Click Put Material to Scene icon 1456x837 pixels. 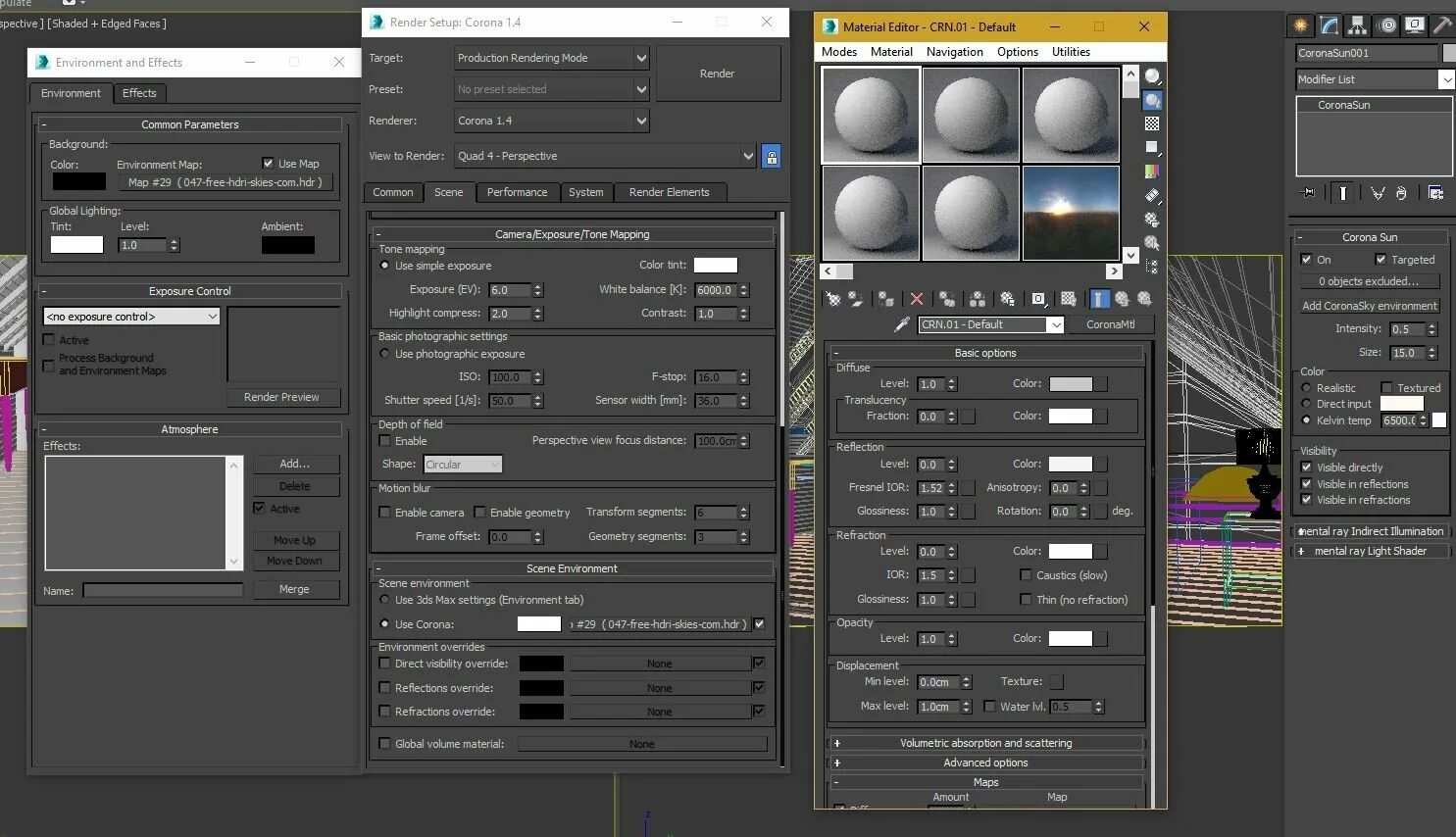856,299
